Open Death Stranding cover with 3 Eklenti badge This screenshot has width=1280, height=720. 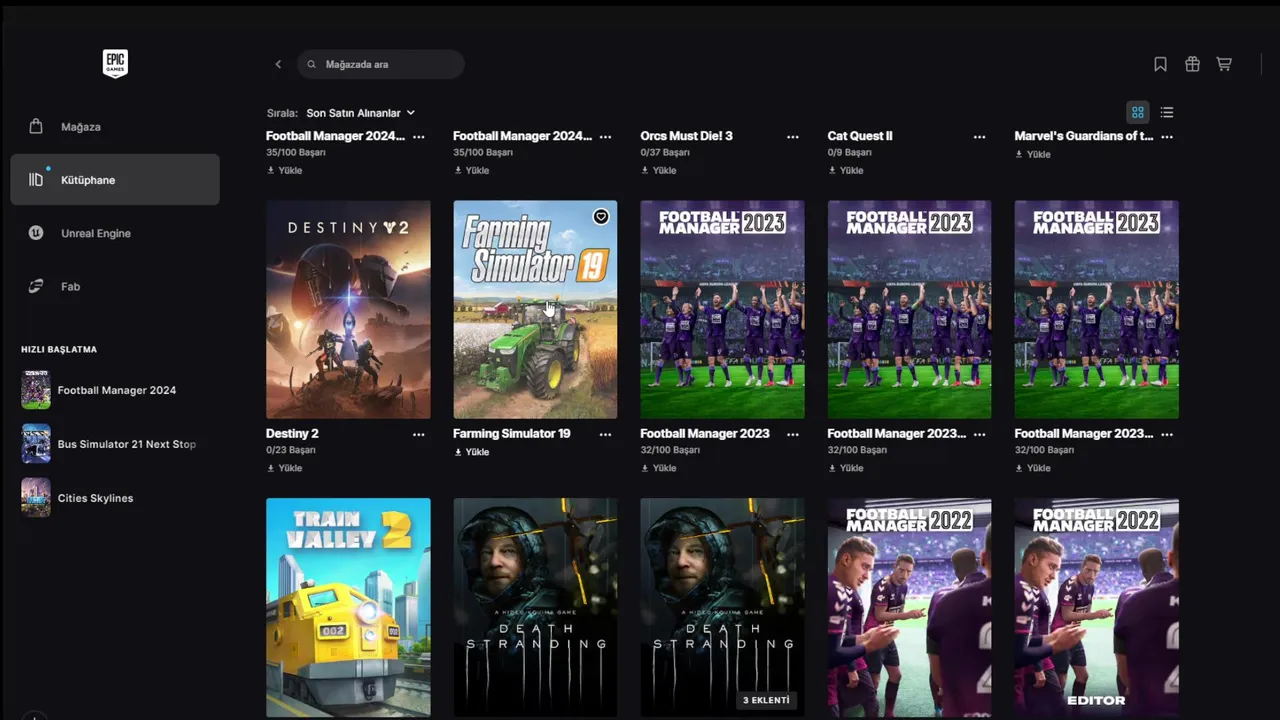pos(722,607)
